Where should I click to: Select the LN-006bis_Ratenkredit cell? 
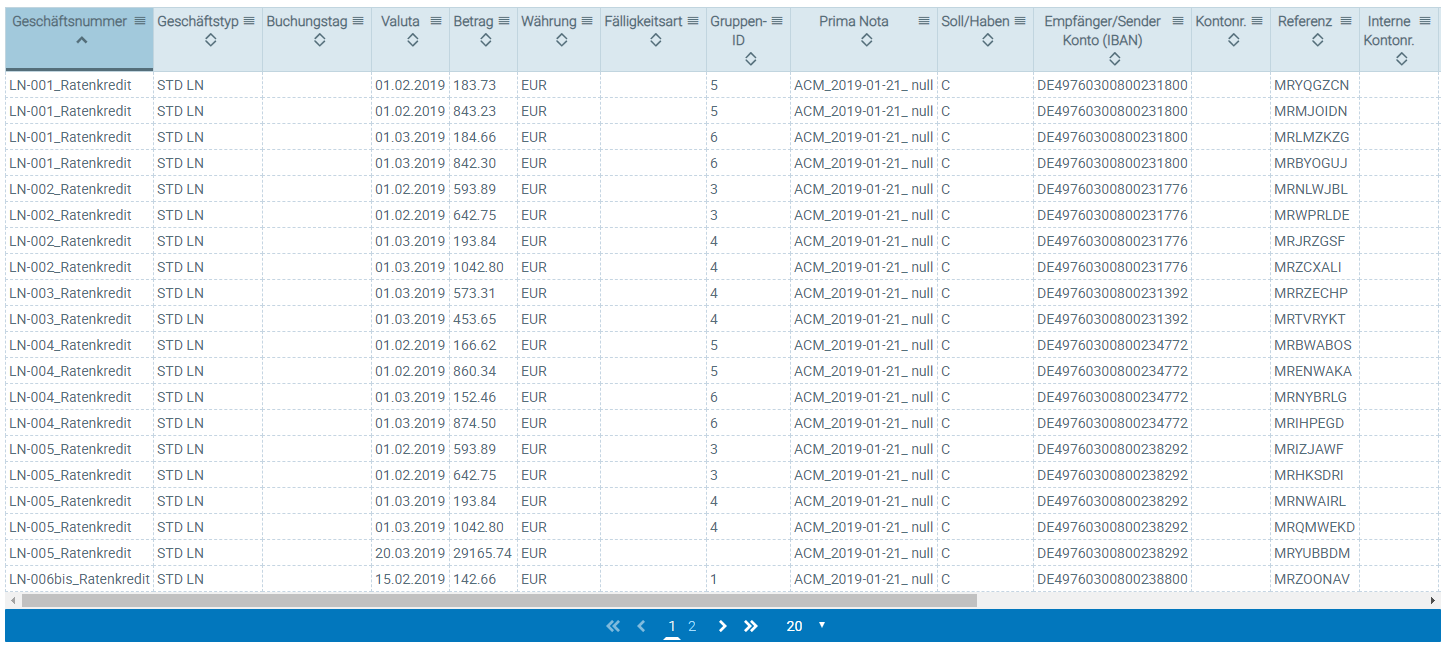(79, 579)
